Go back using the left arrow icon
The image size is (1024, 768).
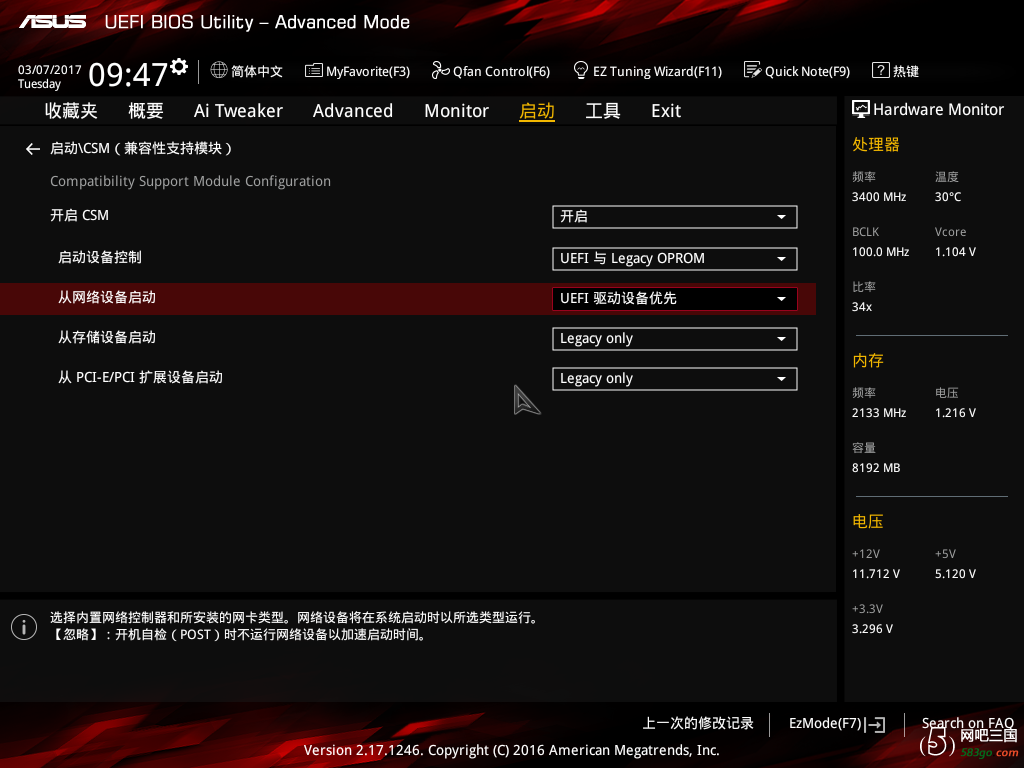tap(33, 150)
